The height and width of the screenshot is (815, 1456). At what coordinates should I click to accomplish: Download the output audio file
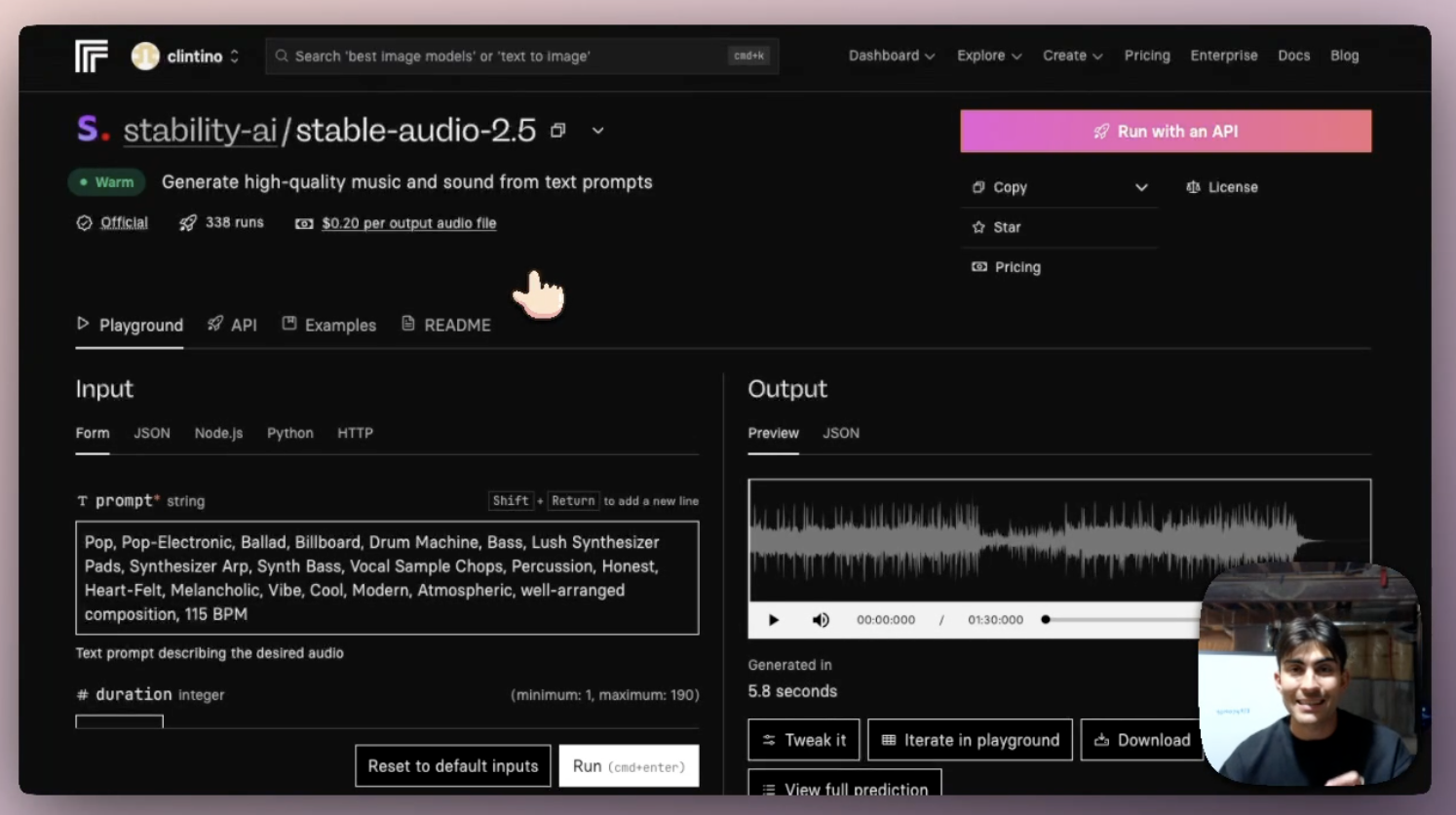pyautogui.click(x=1141, y=740)
